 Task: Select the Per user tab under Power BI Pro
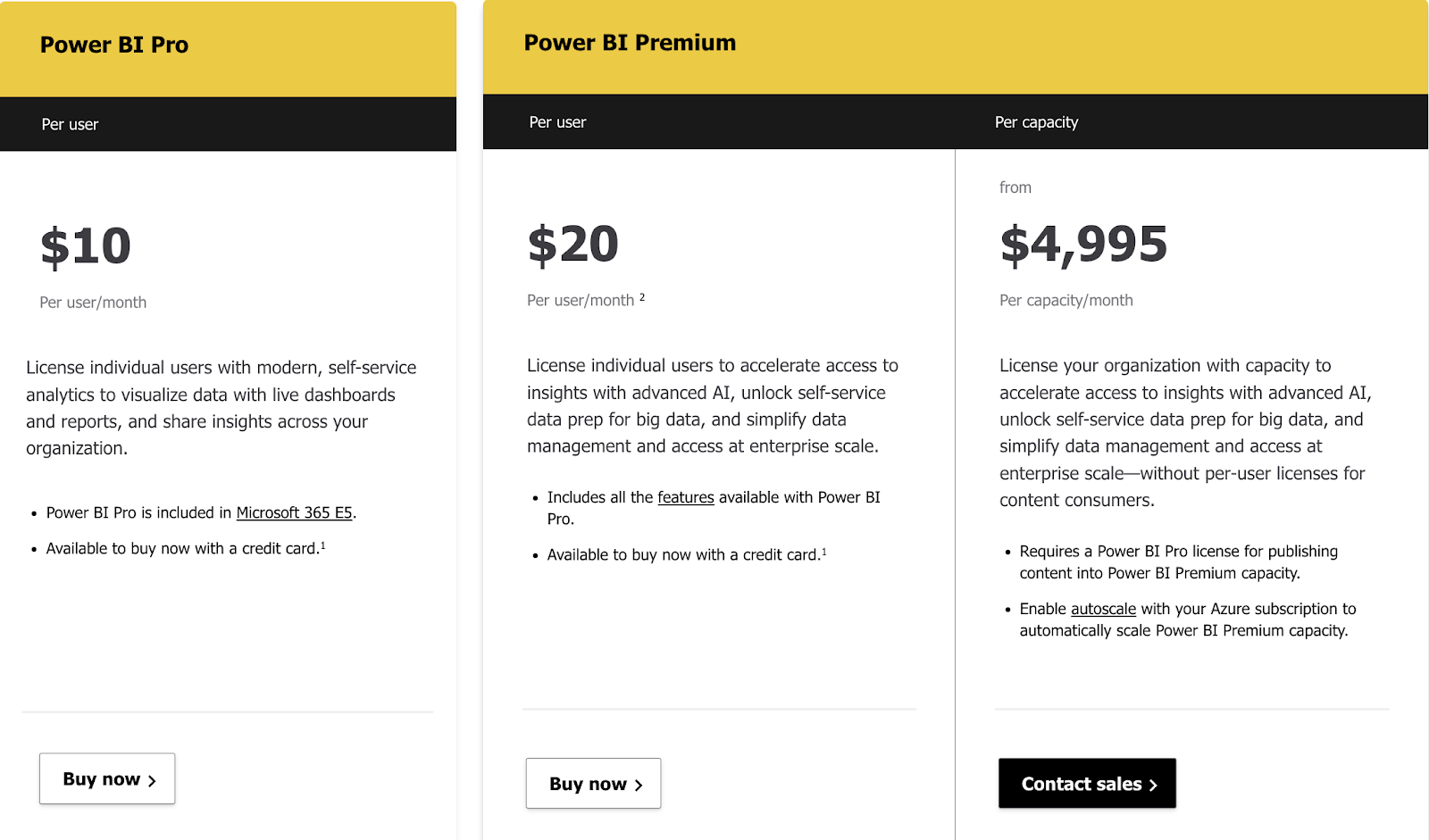click(71, 124)
